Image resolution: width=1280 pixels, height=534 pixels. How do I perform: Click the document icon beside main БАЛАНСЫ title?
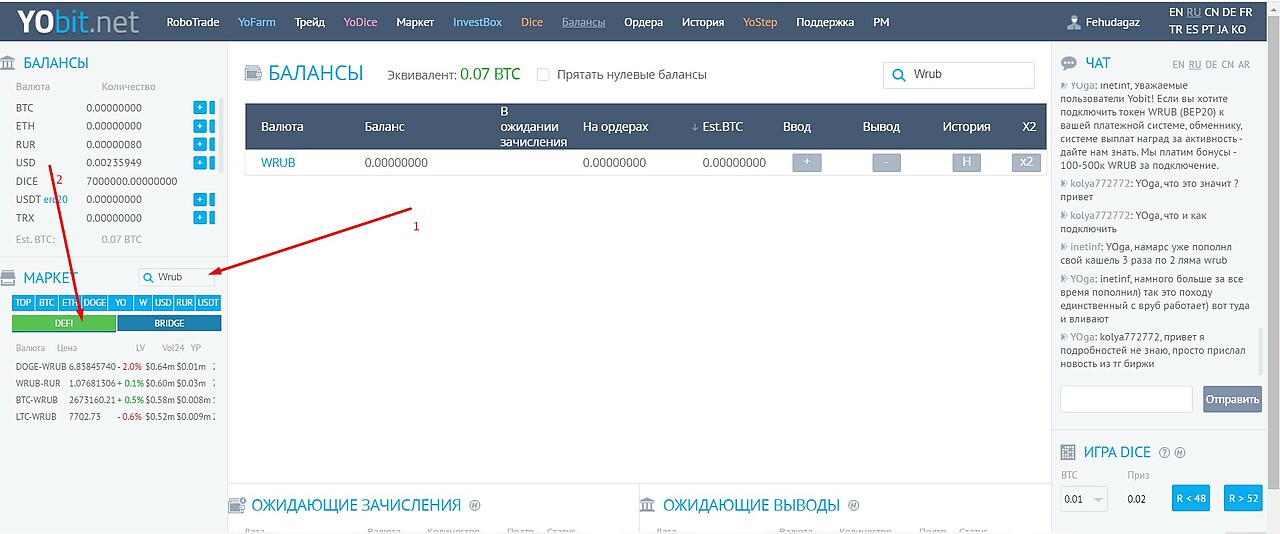point(253,73)
